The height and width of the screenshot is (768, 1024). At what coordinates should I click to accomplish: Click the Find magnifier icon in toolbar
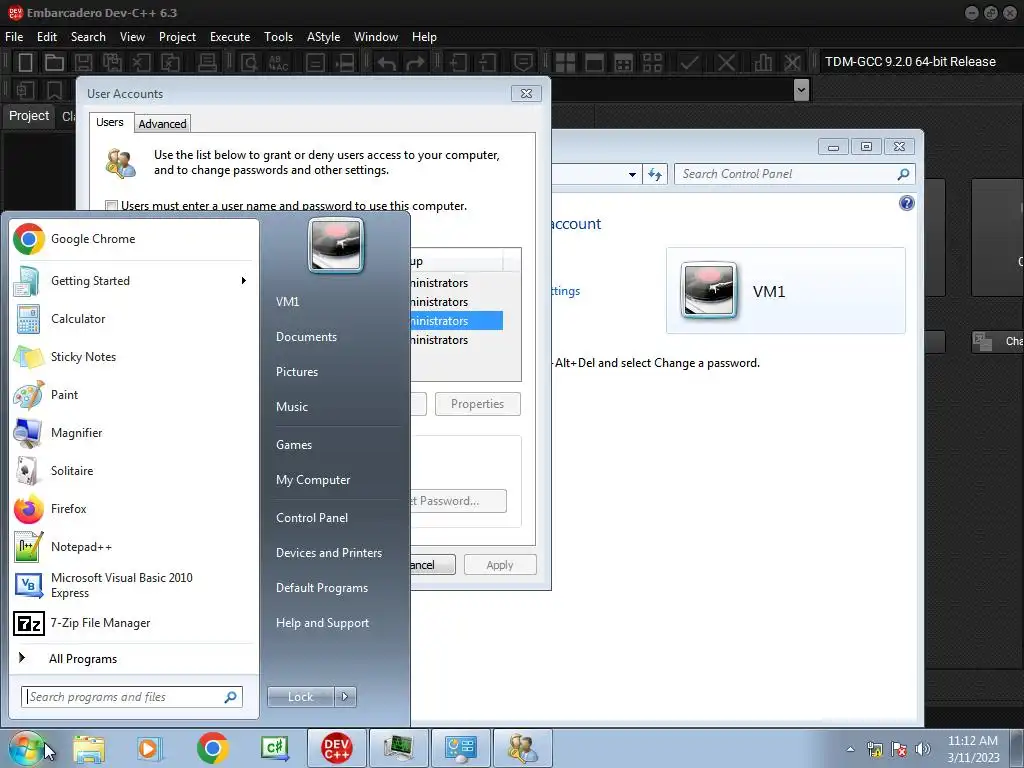click(249, 63)
